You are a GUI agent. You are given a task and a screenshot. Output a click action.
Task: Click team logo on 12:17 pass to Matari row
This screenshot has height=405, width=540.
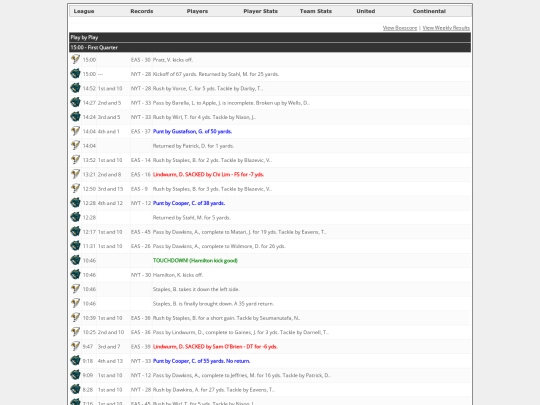tap(75, 232)
